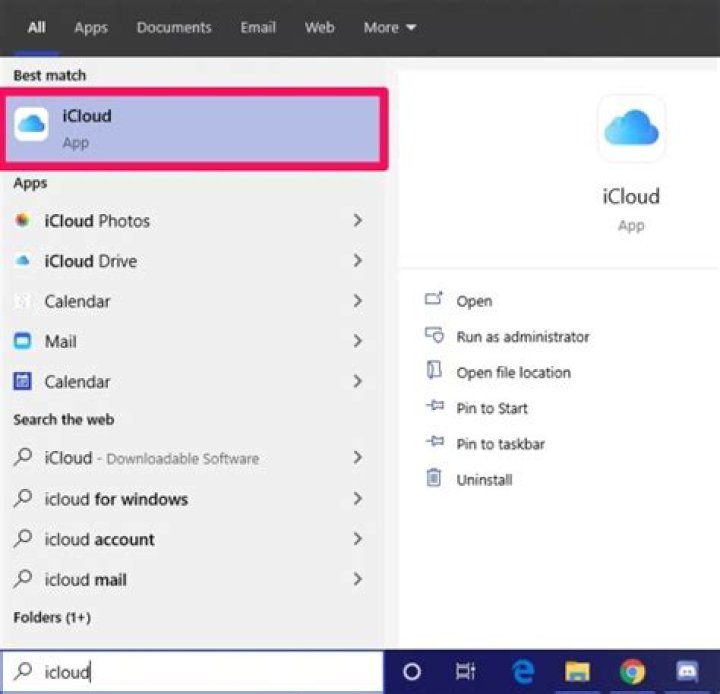Click Uninstall in the app actions
Image resolution: width=720 pixels, height=694 pixels.
tap(484, 480)
